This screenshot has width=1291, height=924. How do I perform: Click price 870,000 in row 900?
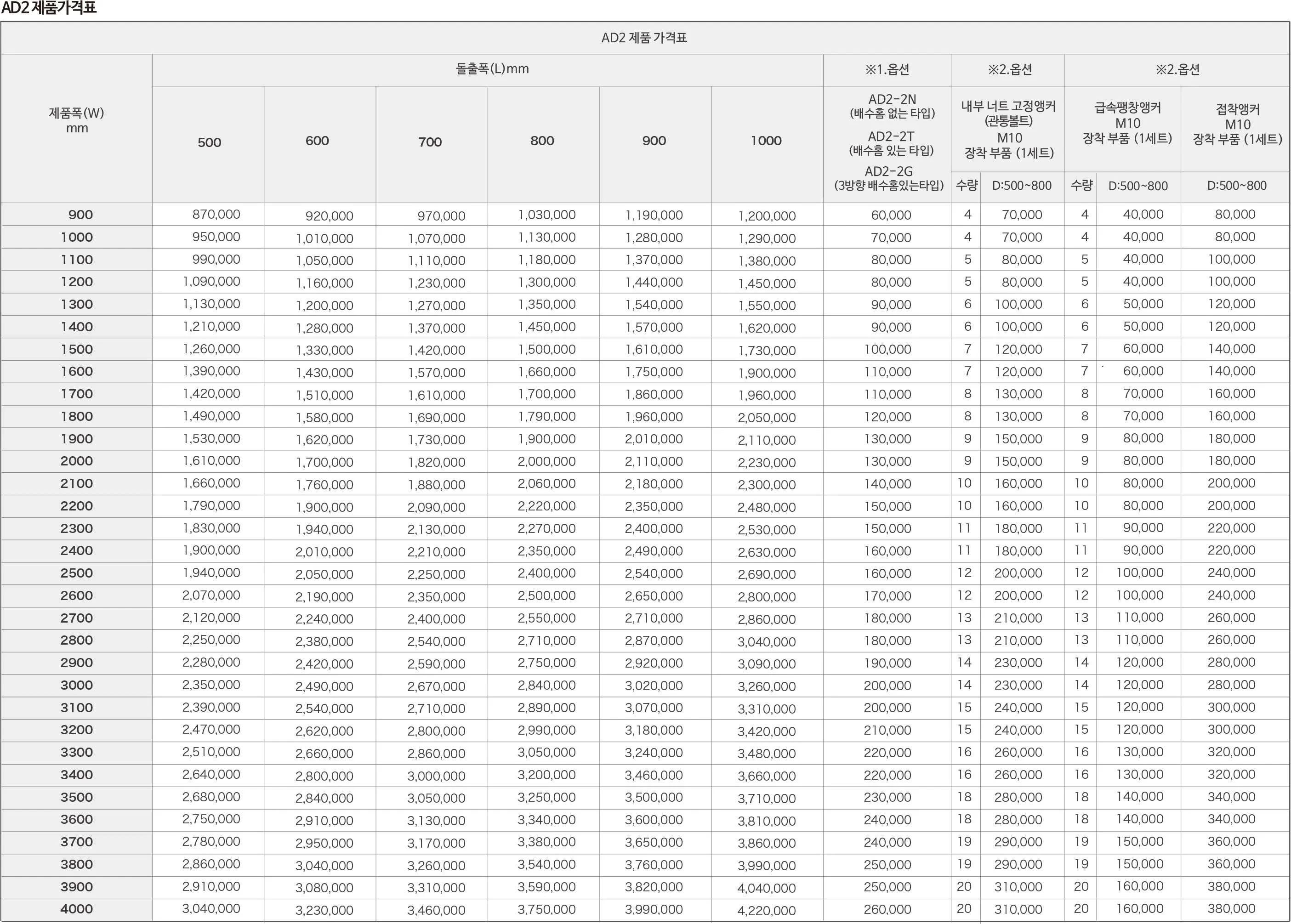click(x=216, y=215)
